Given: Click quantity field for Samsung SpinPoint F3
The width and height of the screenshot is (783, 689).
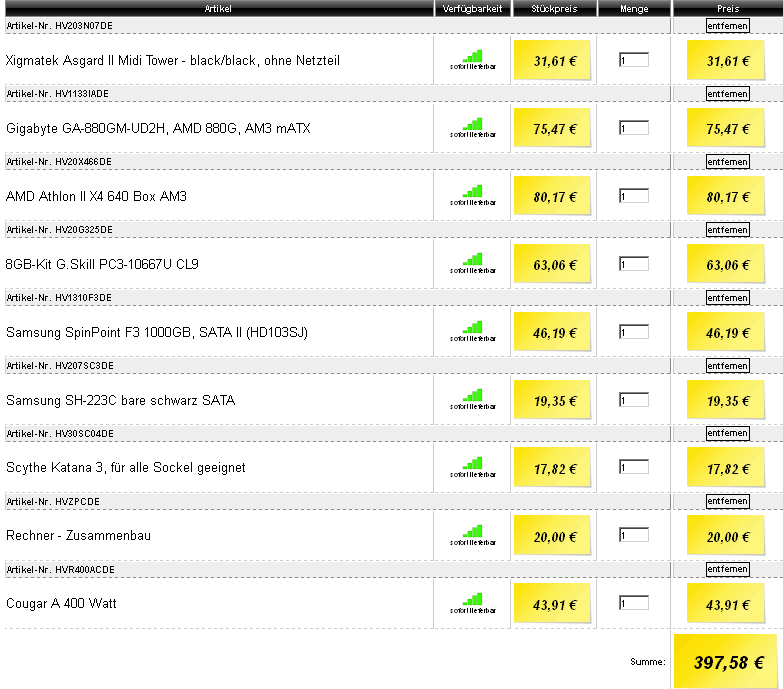Looking at the screenshot, I should coord(634,332).
